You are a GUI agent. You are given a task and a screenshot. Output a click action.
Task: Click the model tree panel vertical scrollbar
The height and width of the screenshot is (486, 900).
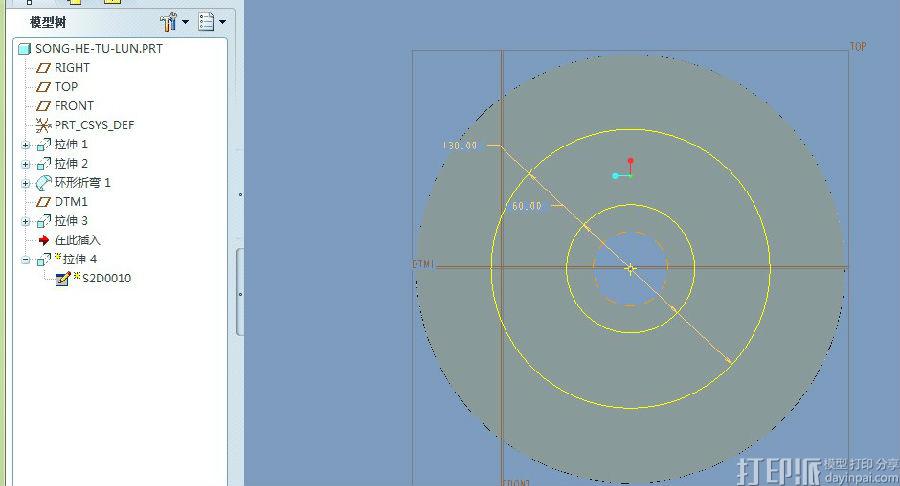(240, 290)
